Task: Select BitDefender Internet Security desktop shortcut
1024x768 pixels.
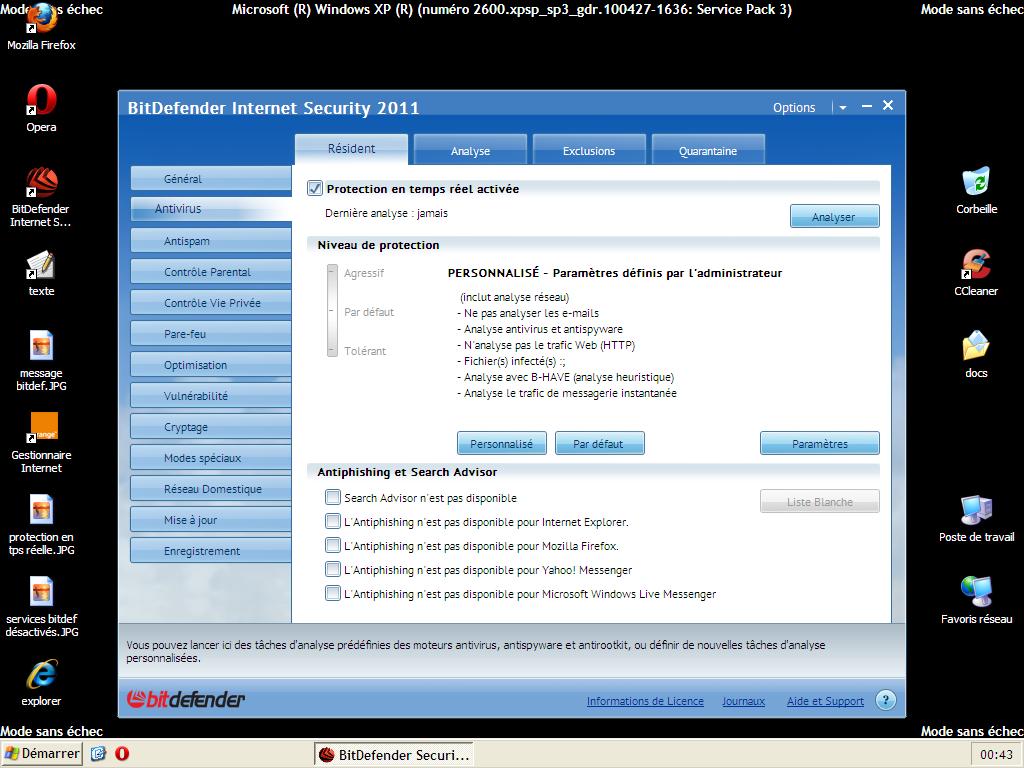Action: click(41, 197)
